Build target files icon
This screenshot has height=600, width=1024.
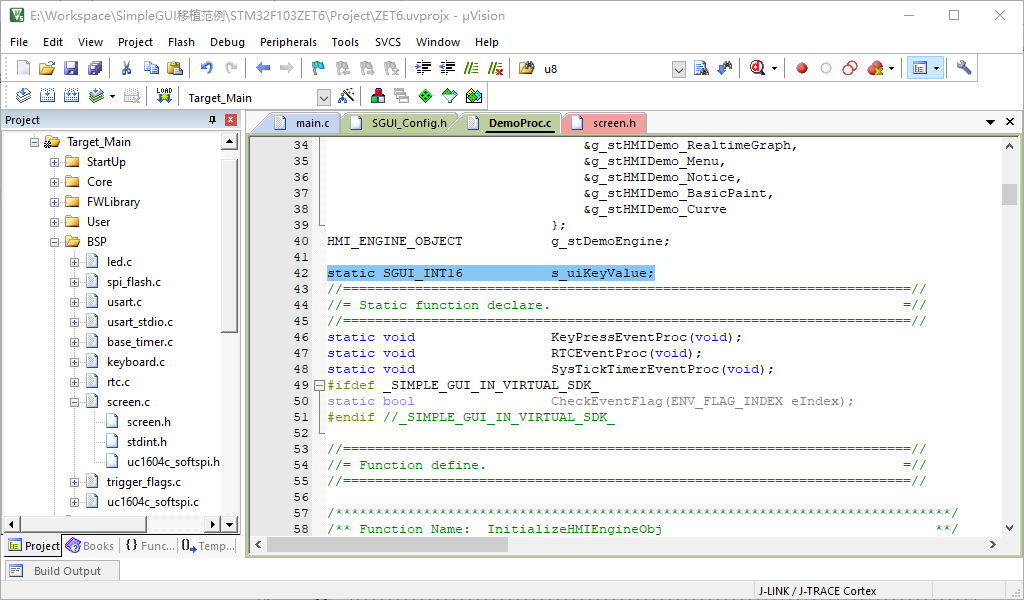coord(48,97)
